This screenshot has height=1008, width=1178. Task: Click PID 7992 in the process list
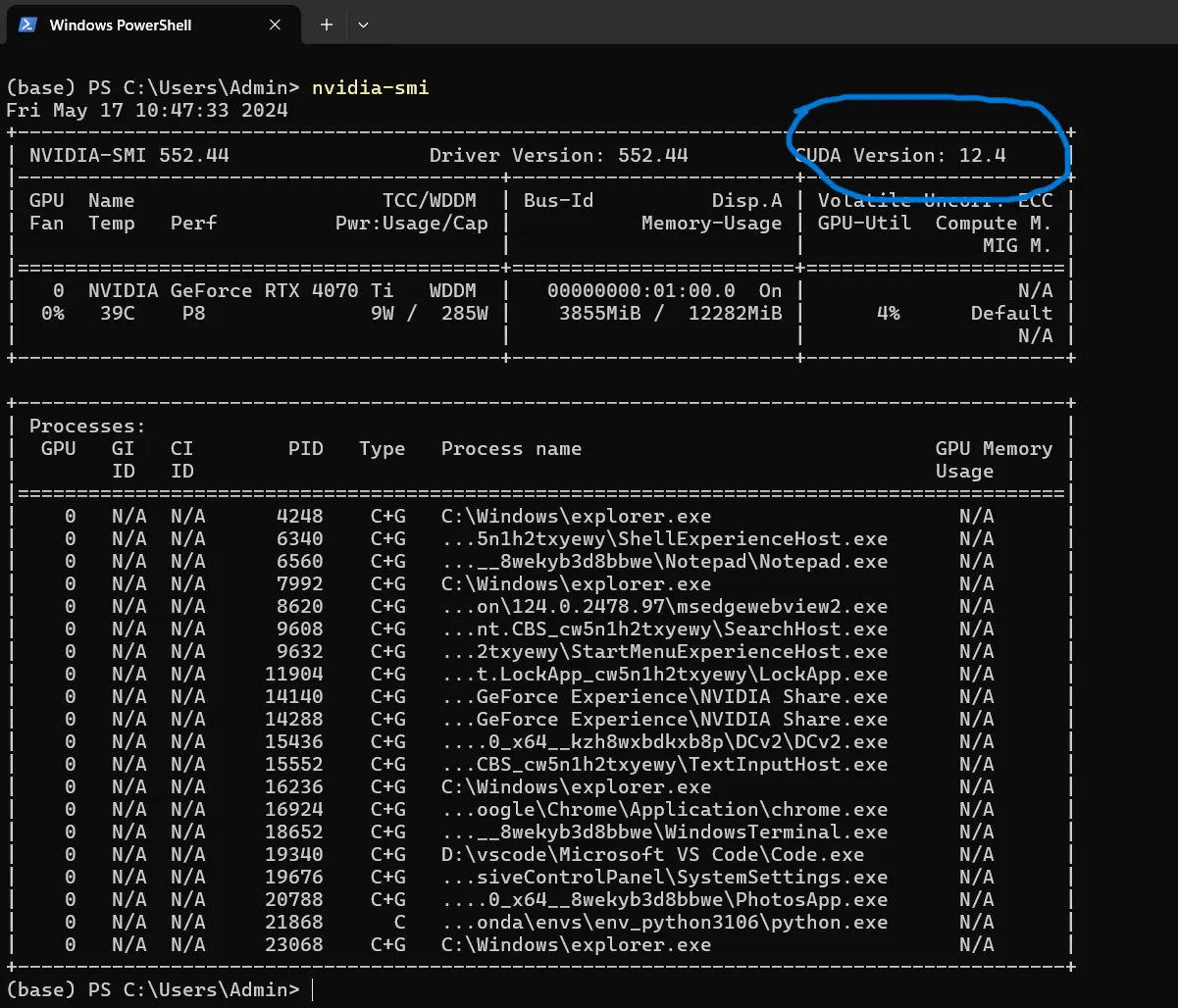pos(300,583)
